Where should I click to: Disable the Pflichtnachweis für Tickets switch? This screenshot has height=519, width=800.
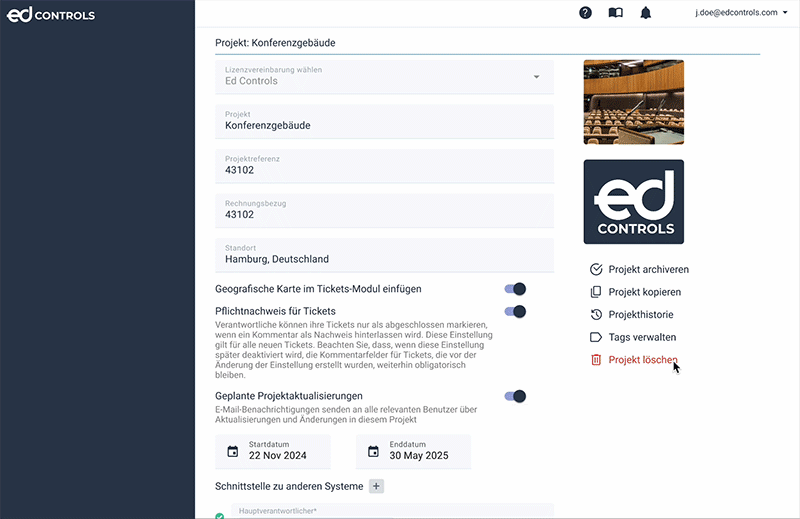[x=515, y=311]
